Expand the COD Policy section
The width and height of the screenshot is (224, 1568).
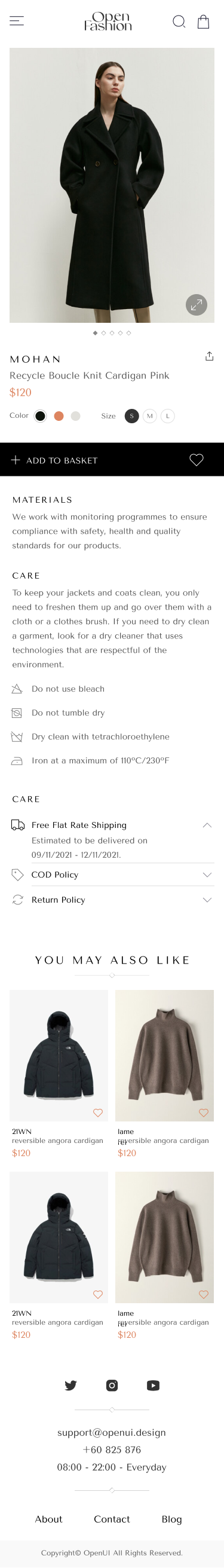[x=112, y=875]
